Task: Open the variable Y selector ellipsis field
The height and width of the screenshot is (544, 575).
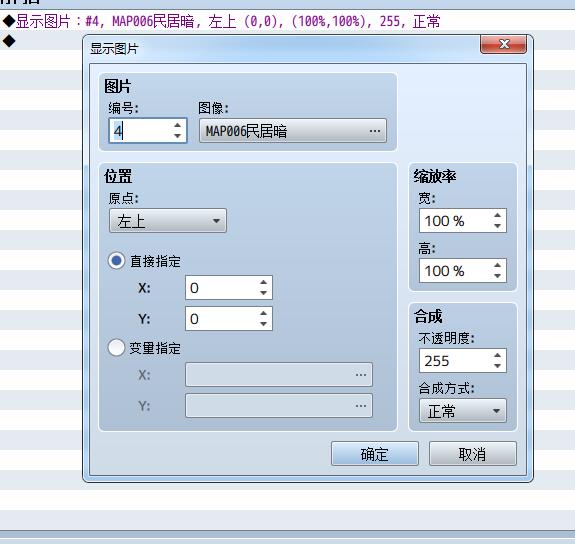Action: (x=279, y=405)
